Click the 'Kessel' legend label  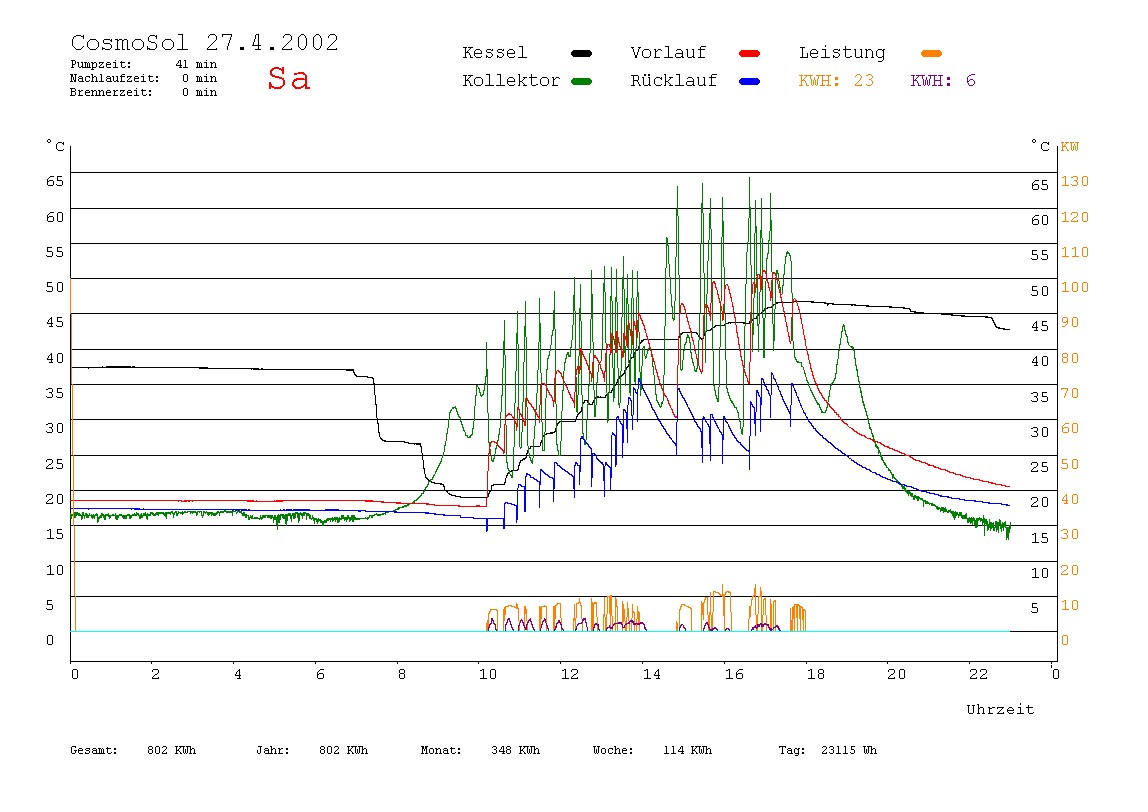click(494, 53)
